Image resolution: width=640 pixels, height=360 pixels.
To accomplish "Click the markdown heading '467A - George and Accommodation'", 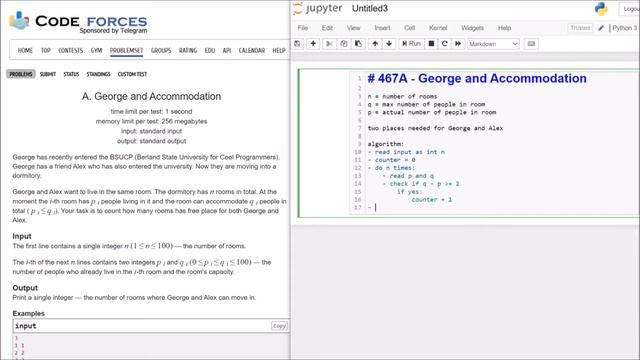I will [477, 78].
